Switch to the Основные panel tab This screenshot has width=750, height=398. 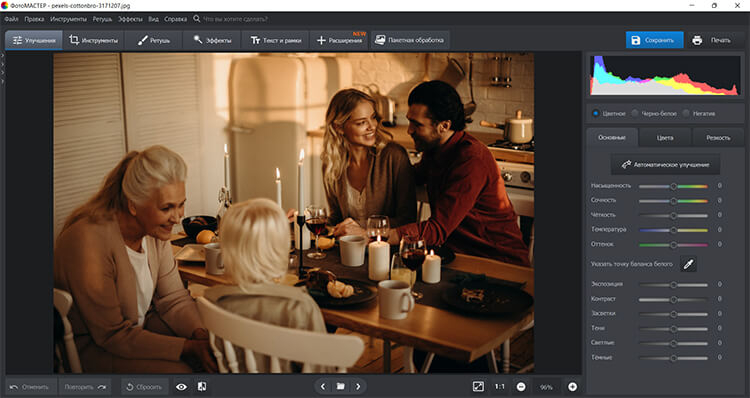pos(612,138)
